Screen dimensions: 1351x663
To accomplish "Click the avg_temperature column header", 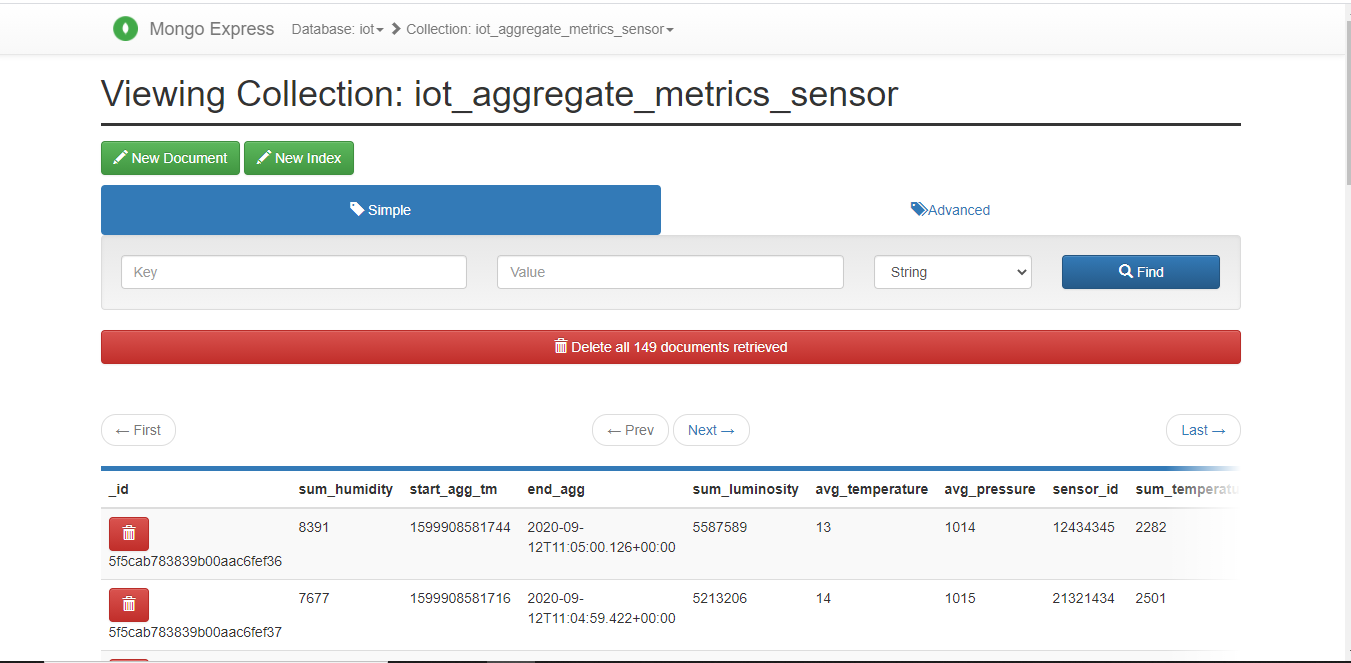I will pos(872,490).
